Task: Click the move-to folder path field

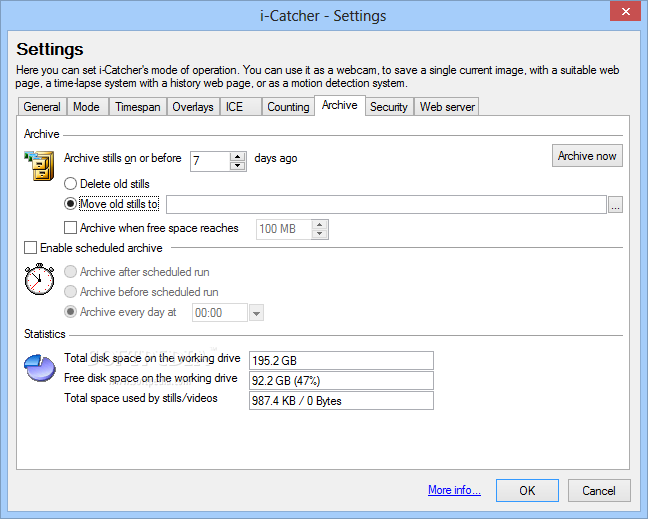Action: (x=386, y=205)
